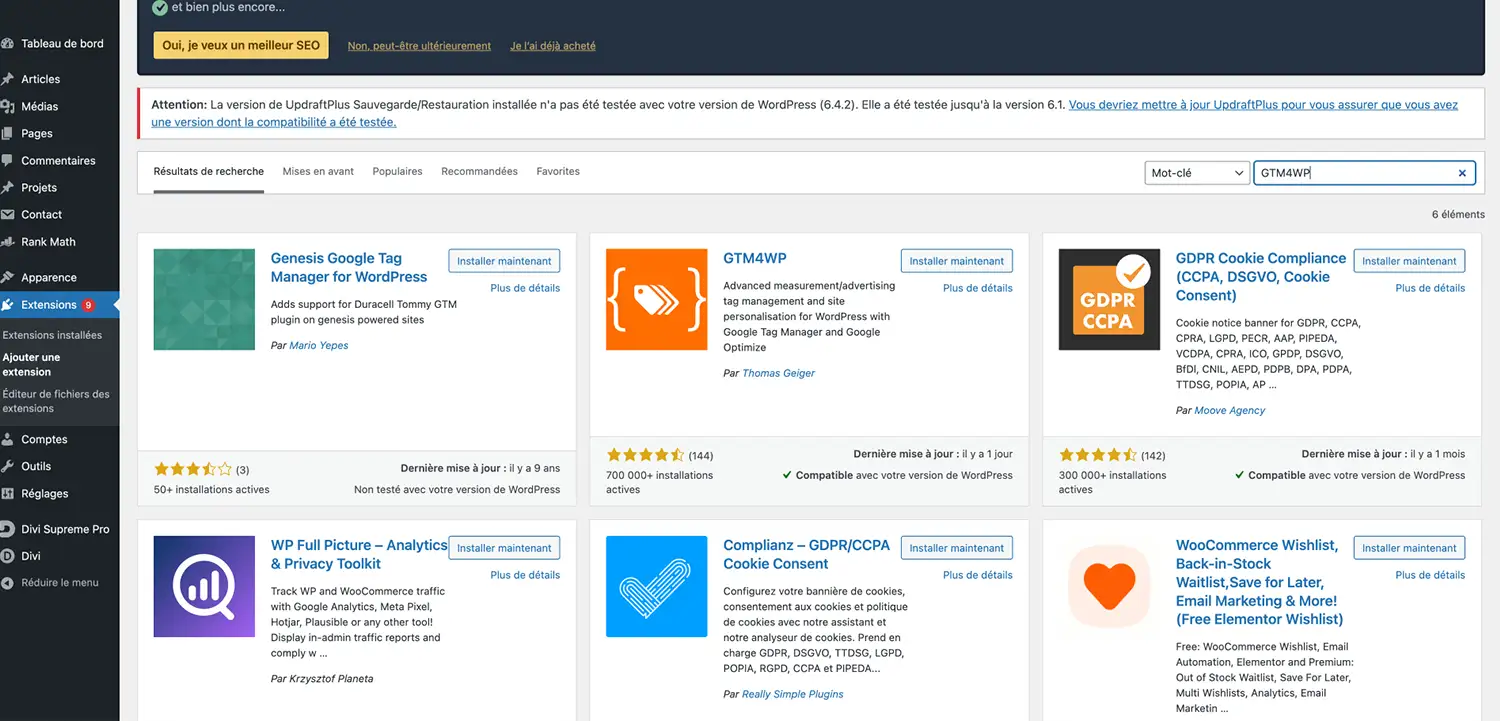Click Oui, je veux un meilleur SEO

241,45
